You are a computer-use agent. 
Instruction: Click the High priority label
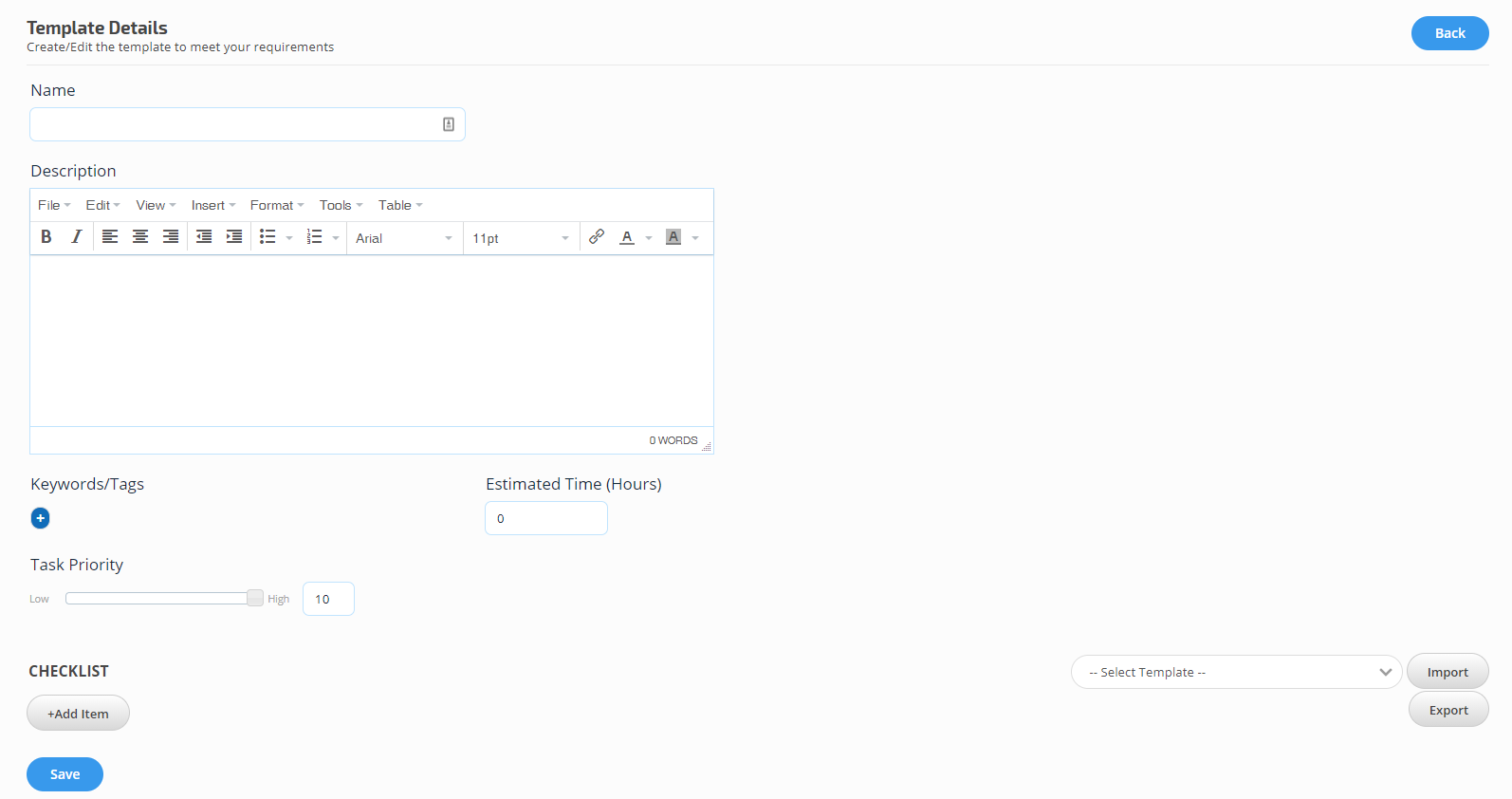(x=278, y=599)
